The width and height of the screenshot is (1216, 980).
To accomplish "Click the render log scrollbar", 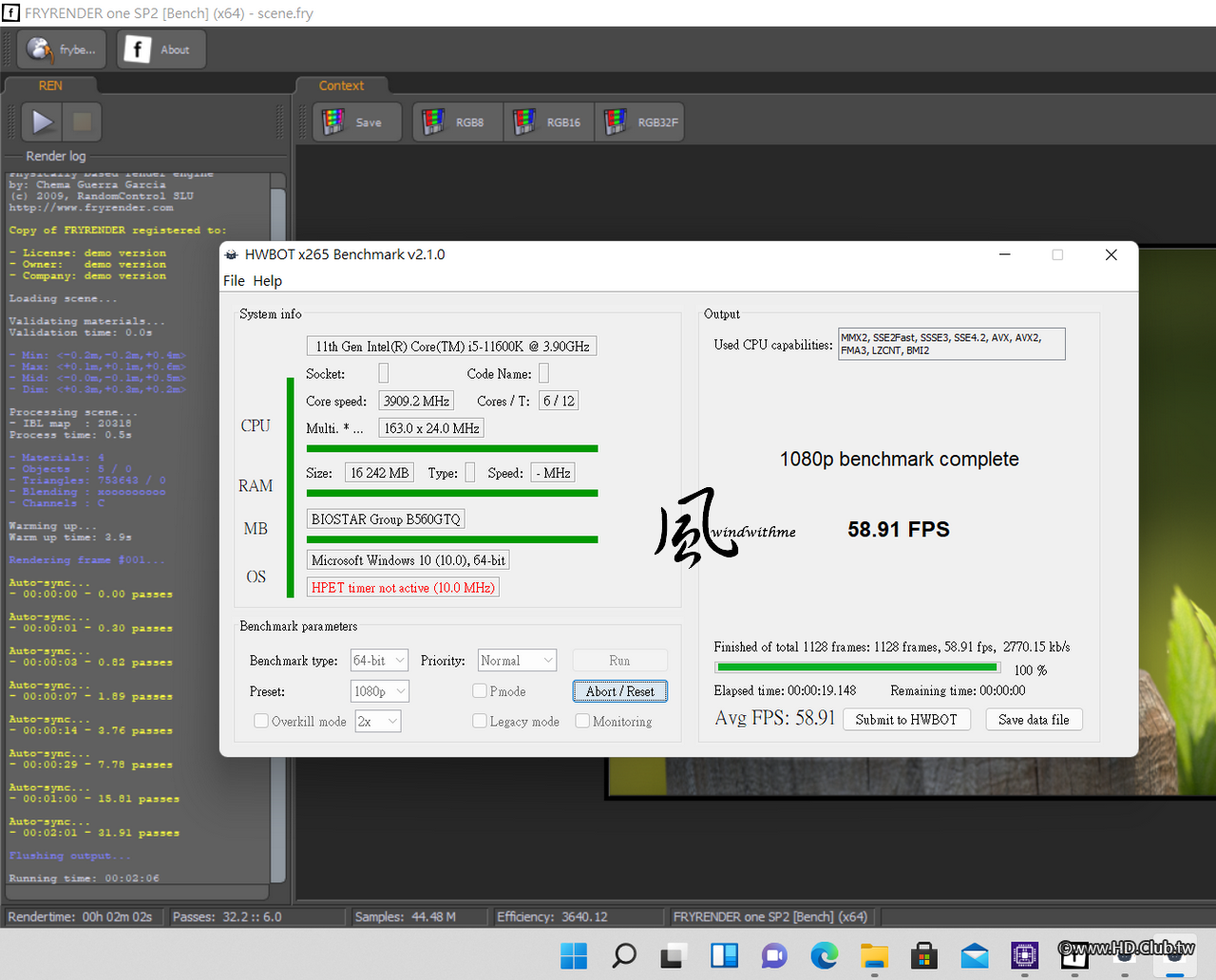I will pos(278,527).
